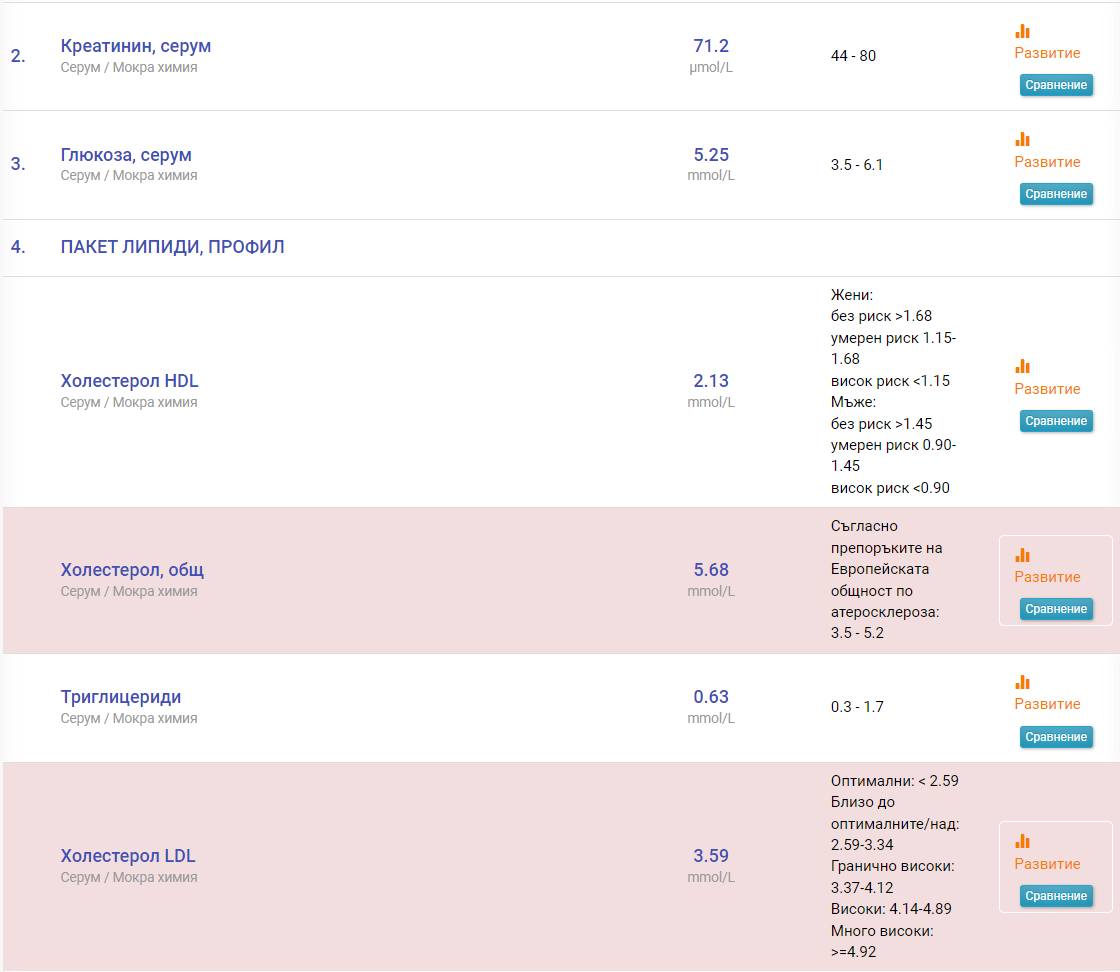Viewport: 1120px width, 972px height.
Task: Click the chart icon in Креатинин row
Action: click(1022, 31)
